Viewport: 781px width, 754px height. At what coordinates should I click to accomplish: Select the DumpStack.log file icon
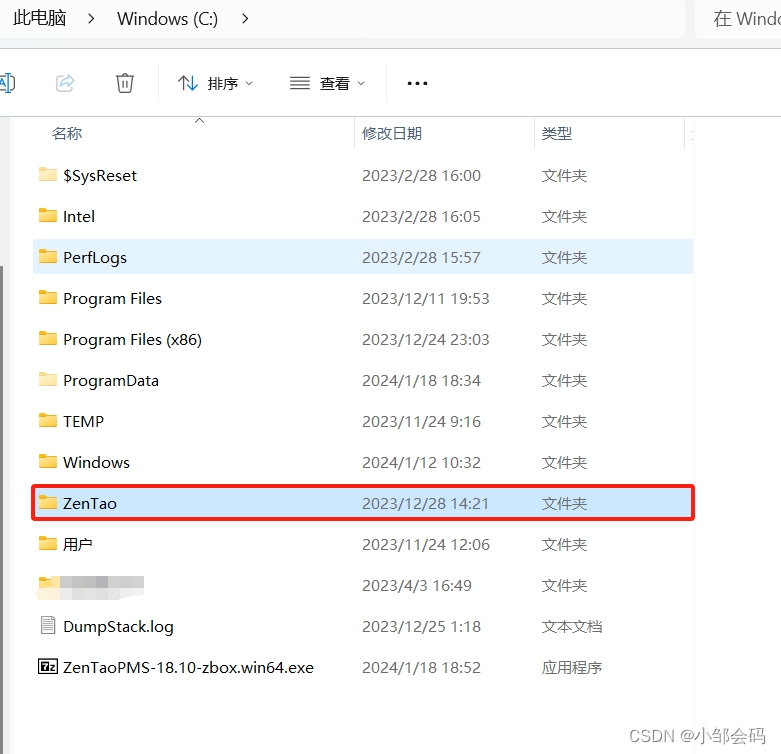pos(48,625)
